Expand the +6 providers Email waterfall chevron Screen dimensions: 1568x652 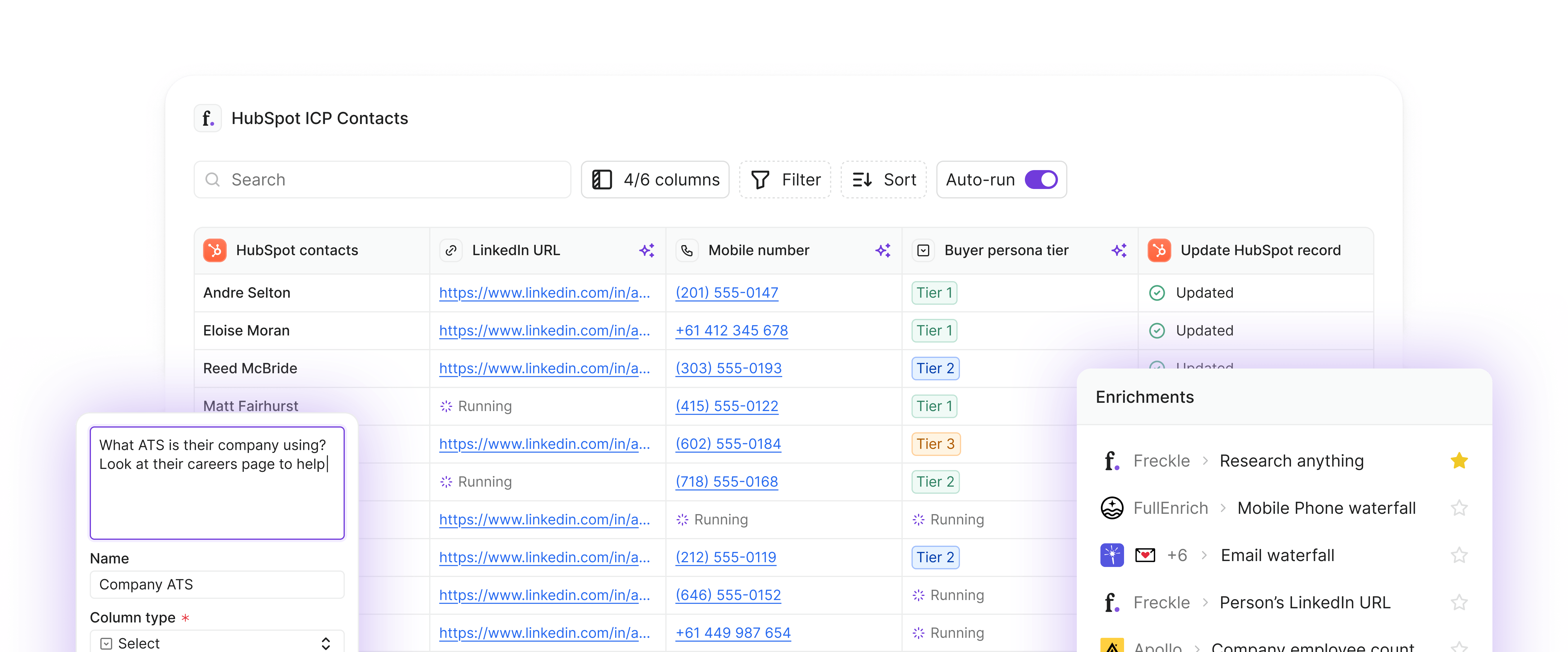click(1204, 555)
